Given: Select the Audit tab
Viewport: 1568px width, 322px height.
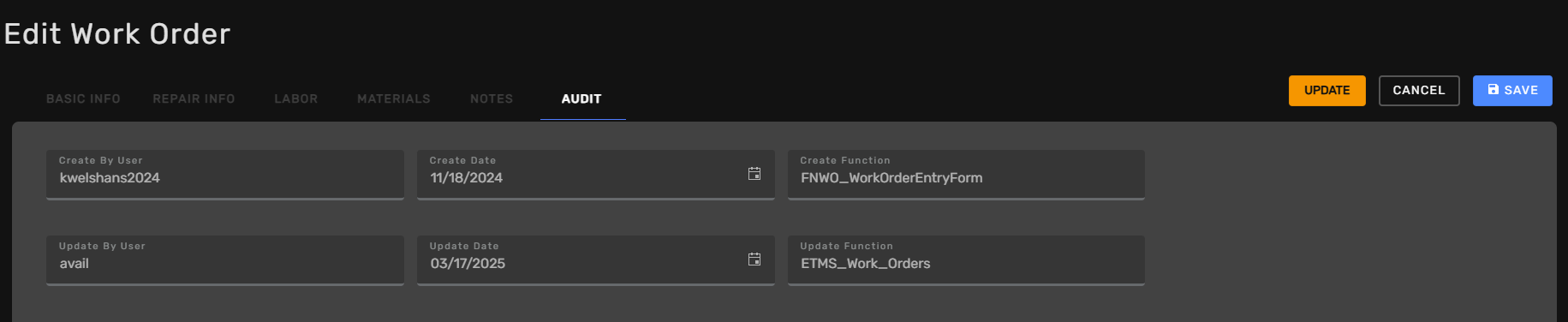Looking at the screenshot, I should (581, 98).
